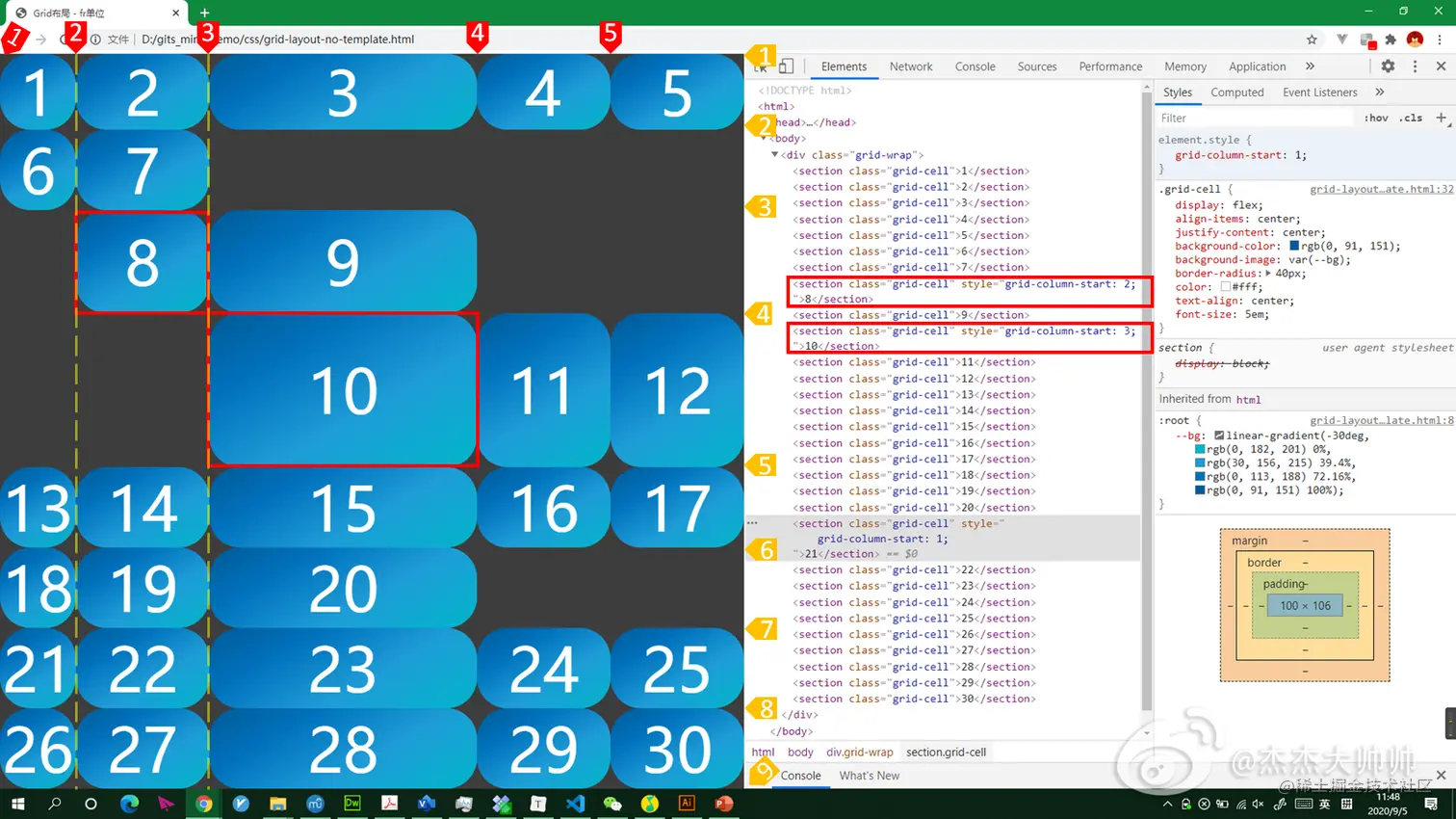Open Windows taskbar search
The width and height of the screenshot is (1456, 819).
[55, 804]
